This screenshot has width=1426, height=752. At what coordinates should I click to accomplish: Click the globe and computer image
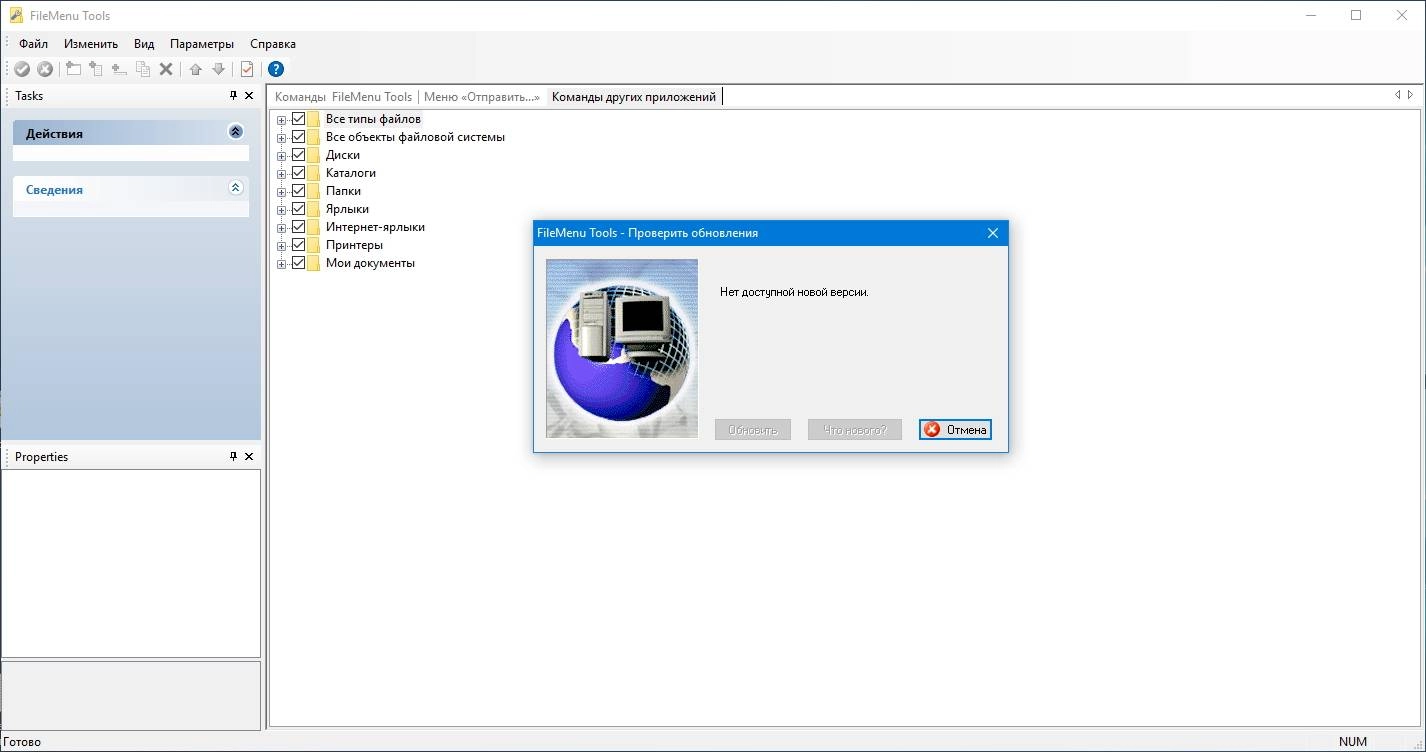point(622,349)
